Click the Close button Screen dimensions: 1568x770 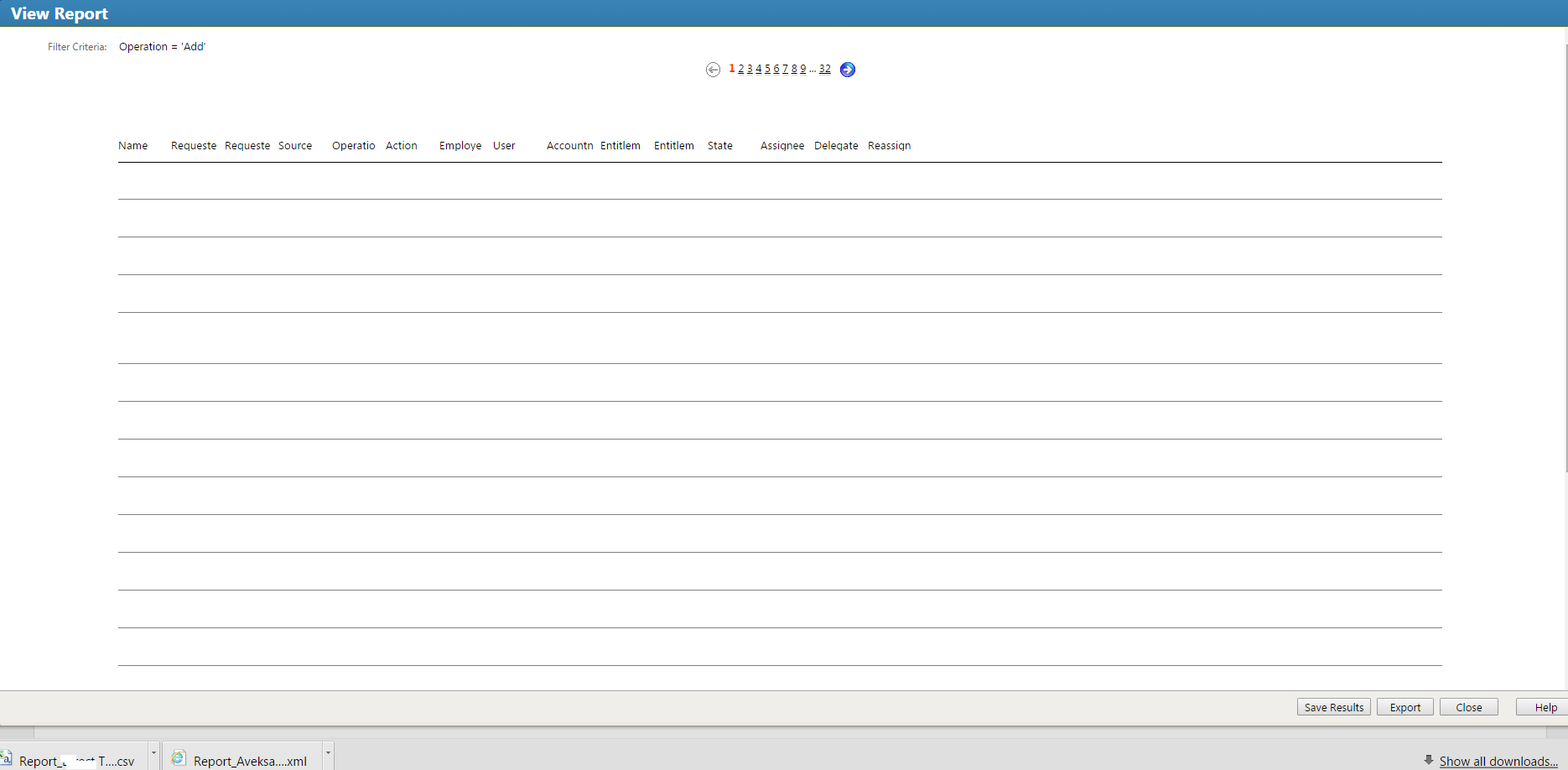(1468, 707)
